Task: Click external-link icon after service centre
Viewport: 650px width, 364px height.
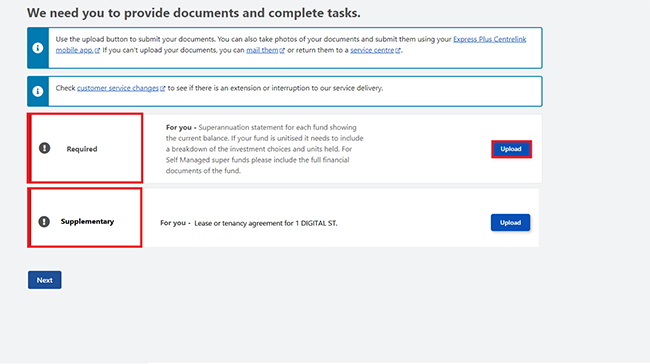Action: (x=398, y=51)
